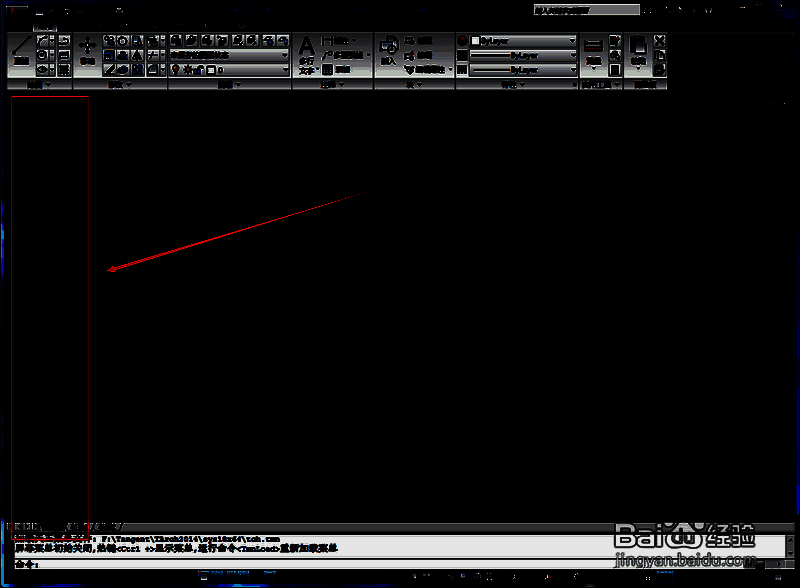The image size is (800, 588).
Task: Click the Measure utilities icon
Action: (x=592, y=50)
